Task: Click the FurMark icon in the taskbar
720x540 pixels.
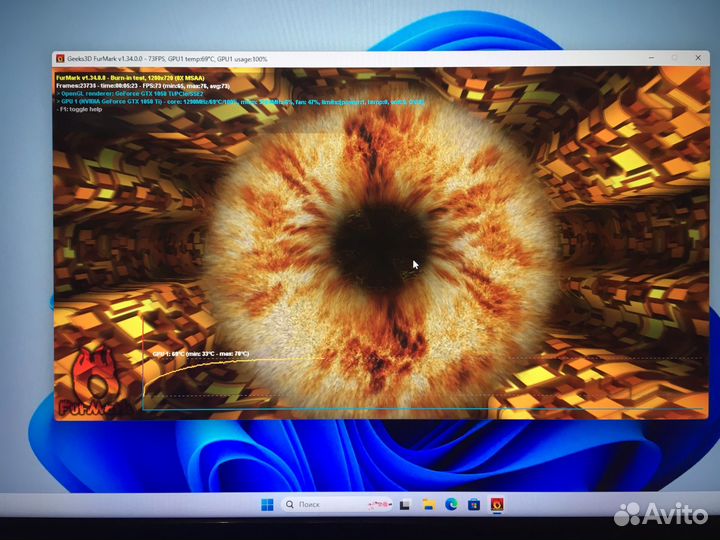Action: click(x=497, y=505)
